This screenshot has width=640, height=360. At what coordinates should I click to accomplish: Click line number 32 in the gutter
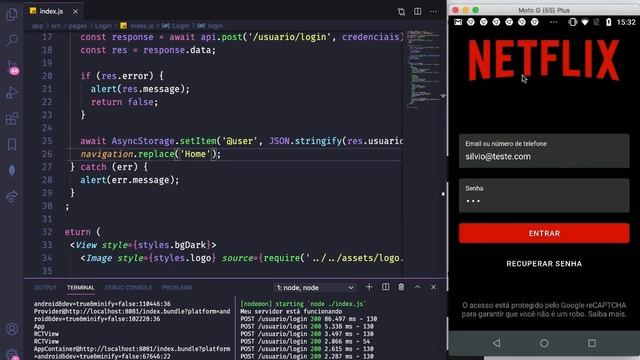[47, 232]
